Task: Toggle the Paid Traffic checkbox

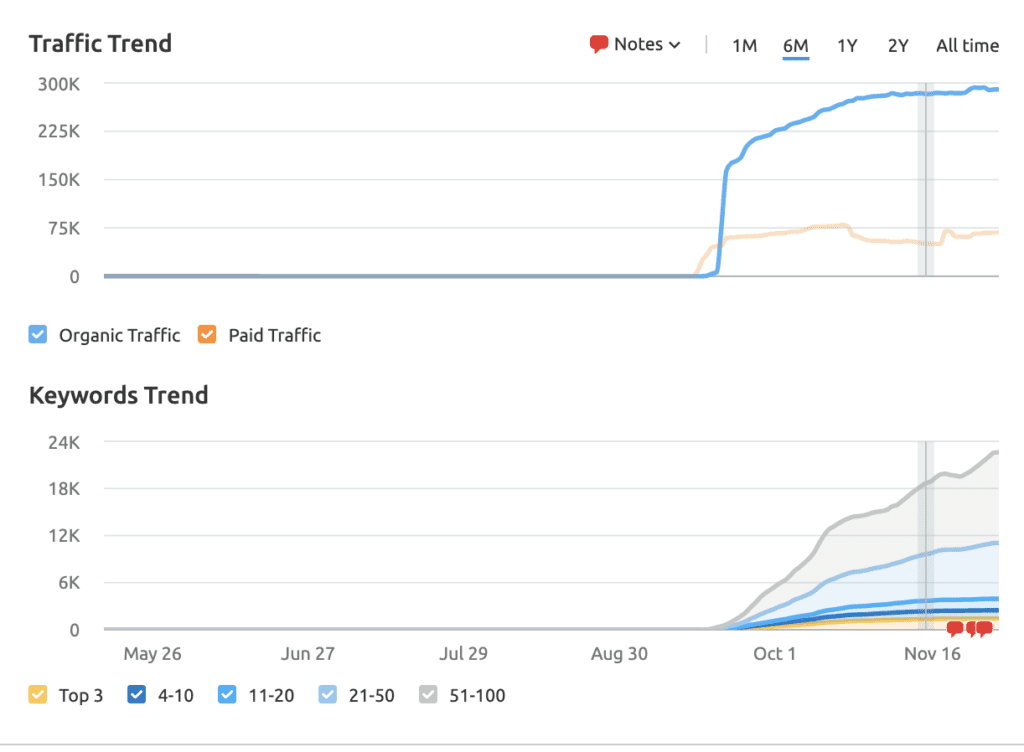Action: click(207, 334)
